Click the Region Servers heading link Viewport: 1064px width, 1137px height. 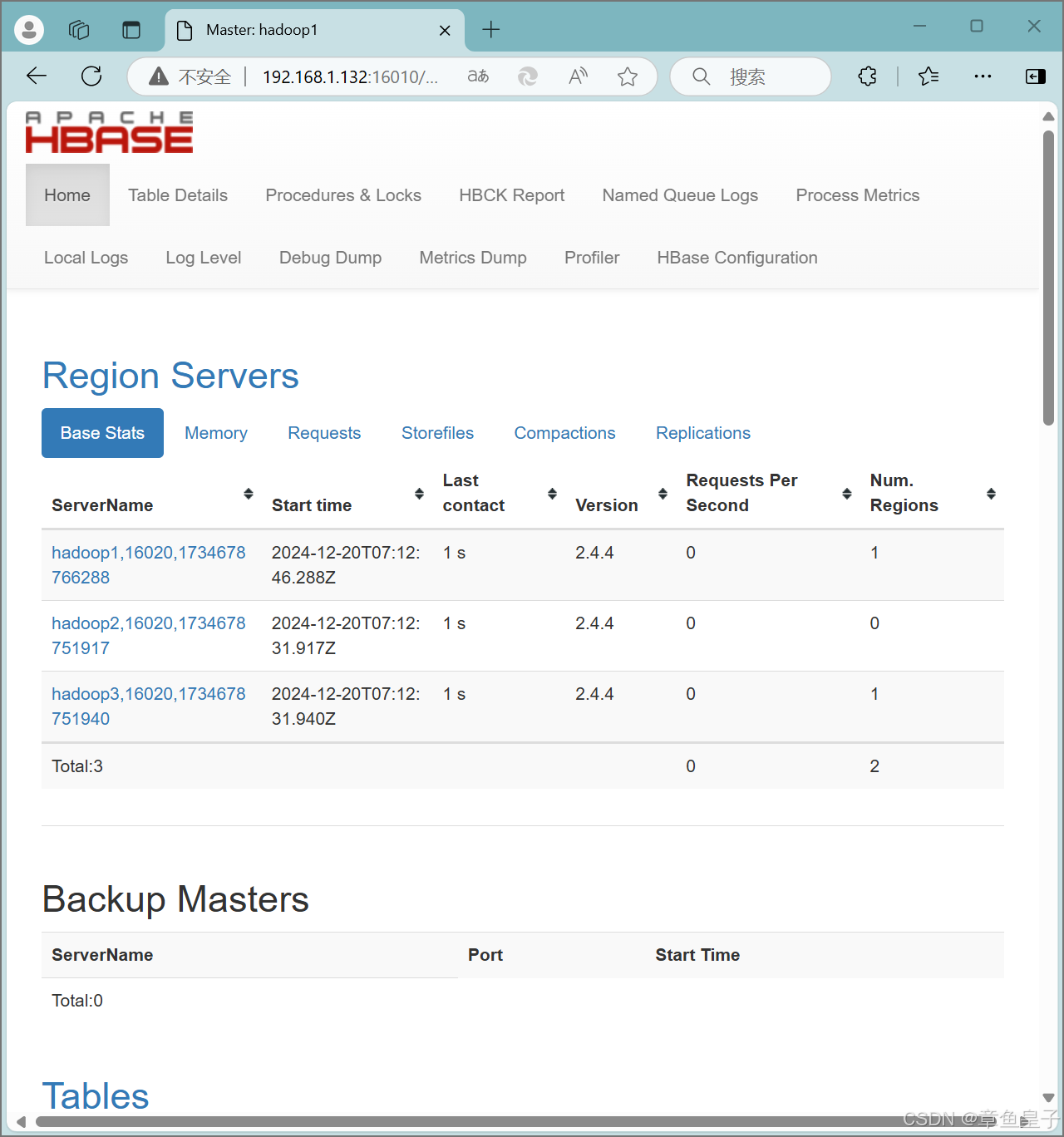tap(170, 376)
